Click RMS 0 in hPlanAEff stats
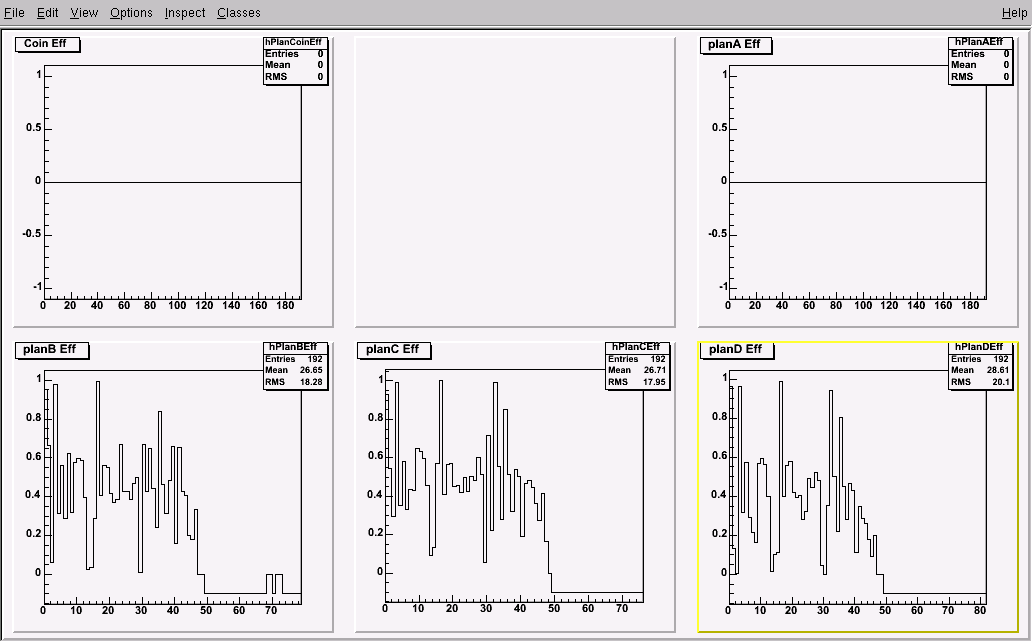 (979, 77)
